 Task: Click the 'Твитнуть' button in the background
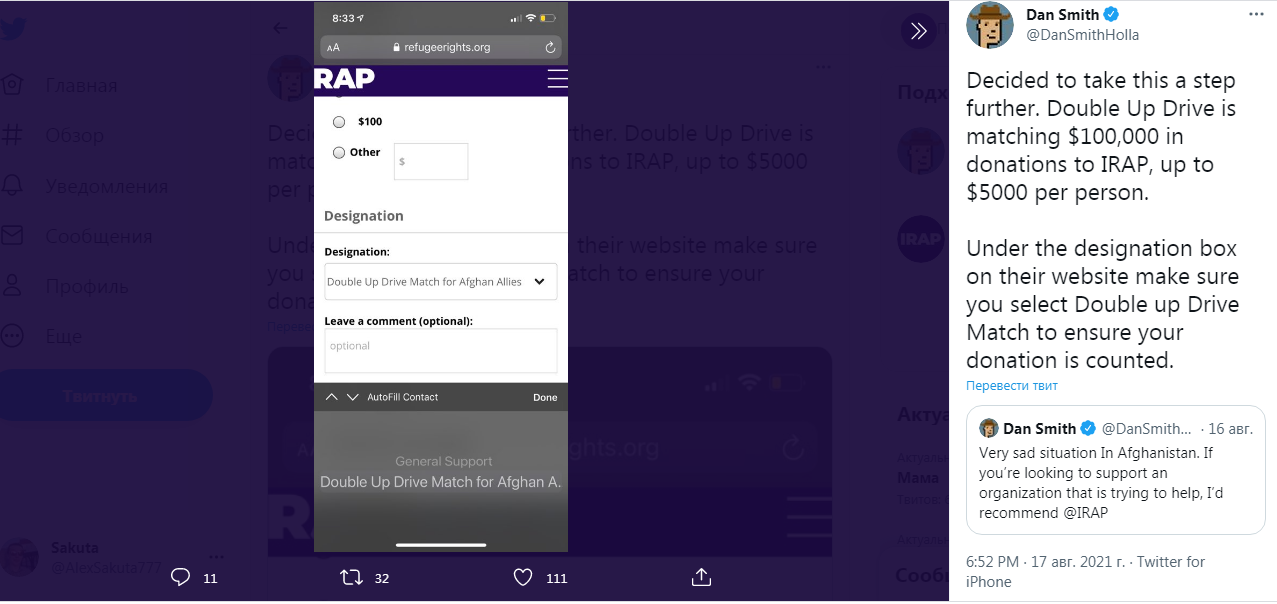(x=100, y=396)
